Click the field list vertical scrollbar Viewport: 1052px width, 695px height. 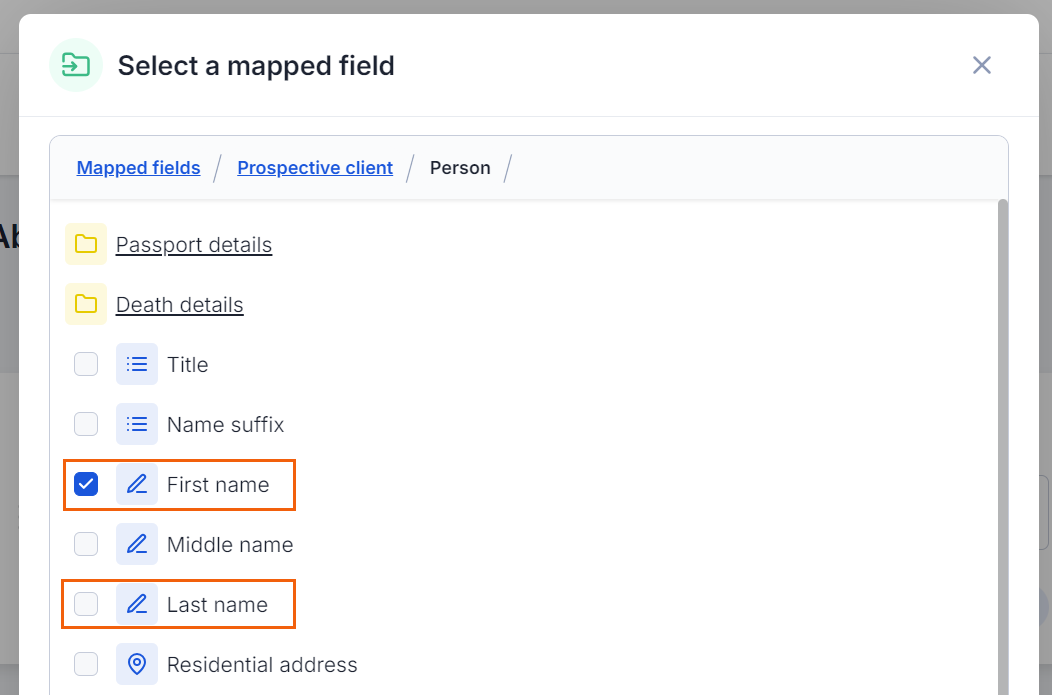[1003, 447]
